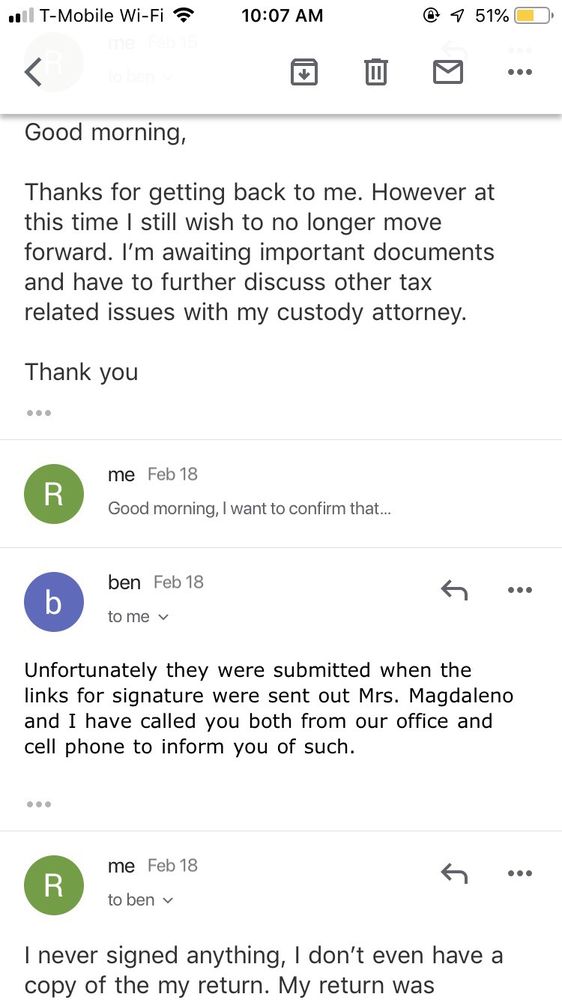Mark as unread with the envelope icon
The width and height of the screenshot is (562, 1000).
pos(448,72)
